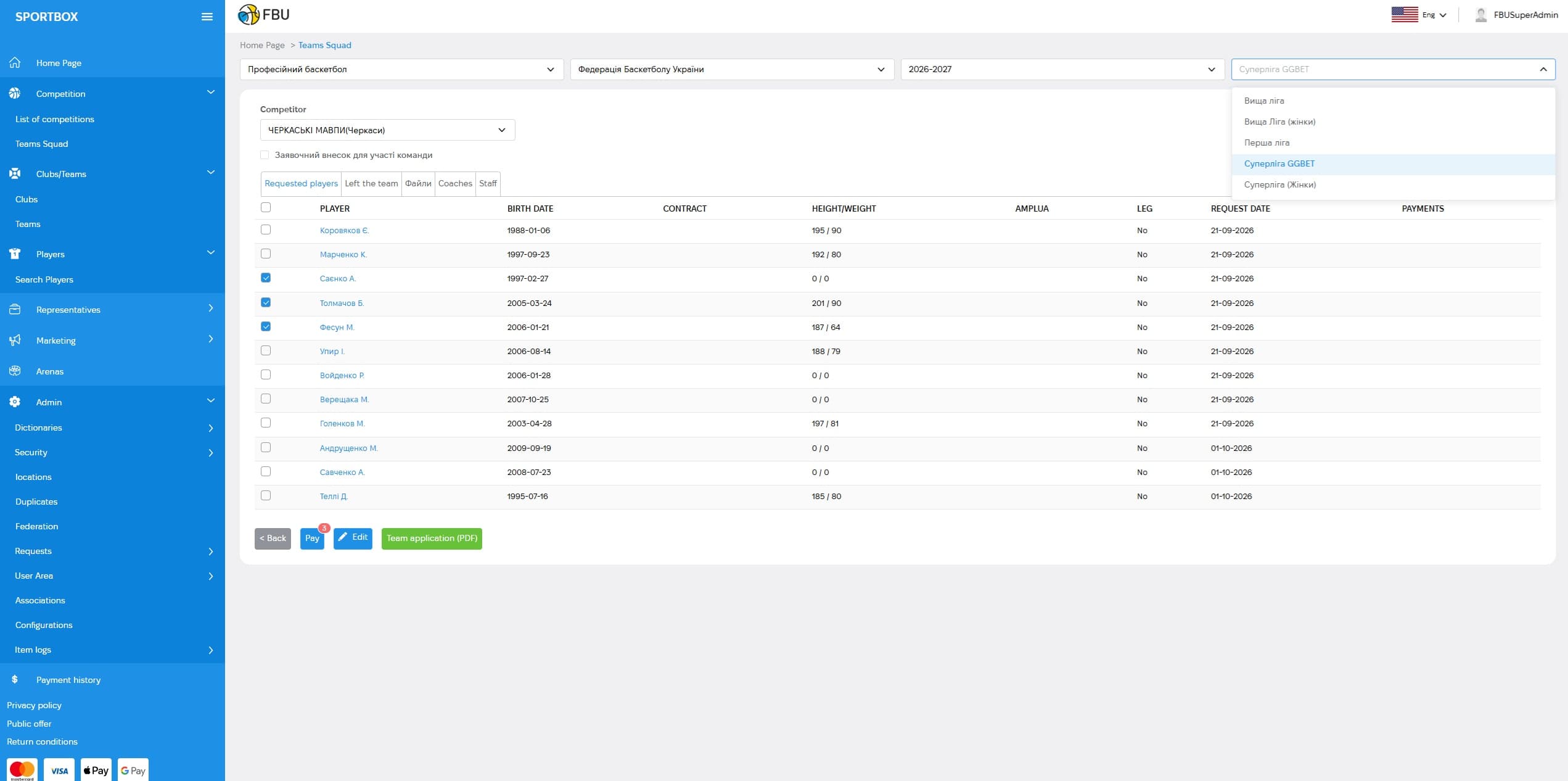Click the US flag language icon
Image resolution: width=1568 pixels, height=781 pixels.
(1405, 14)
